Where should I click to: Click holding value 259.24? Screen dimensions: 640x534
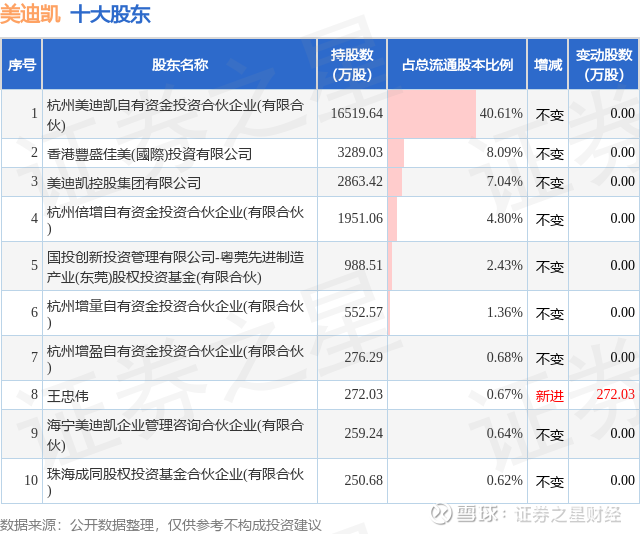[363, 433]
